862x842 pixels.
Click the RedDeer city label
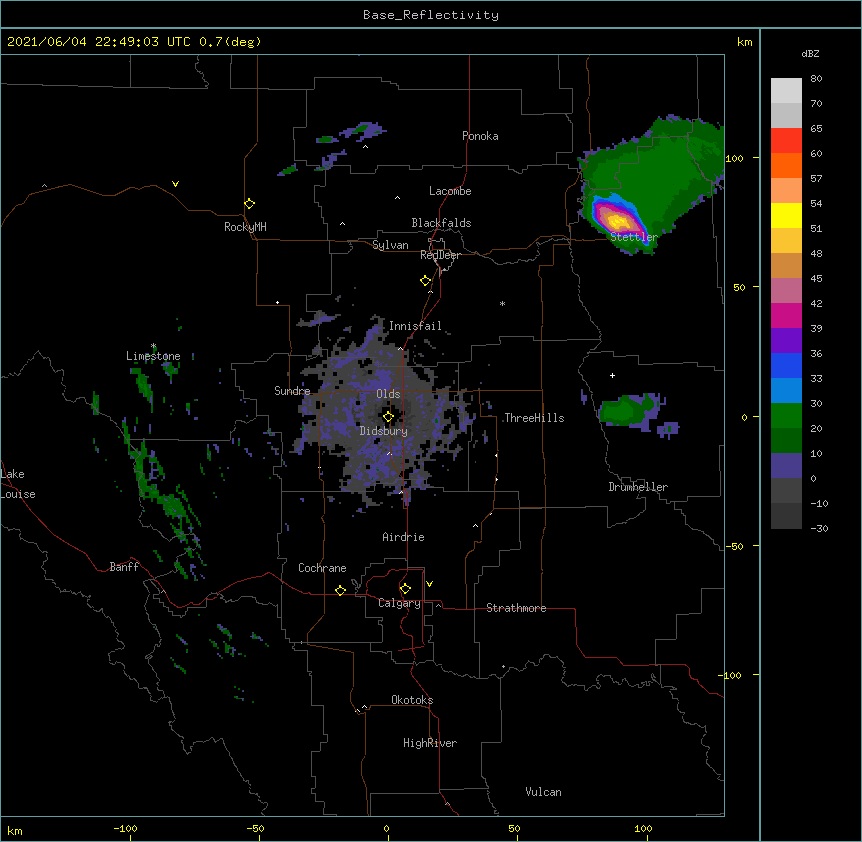click(x=440, y=255)
